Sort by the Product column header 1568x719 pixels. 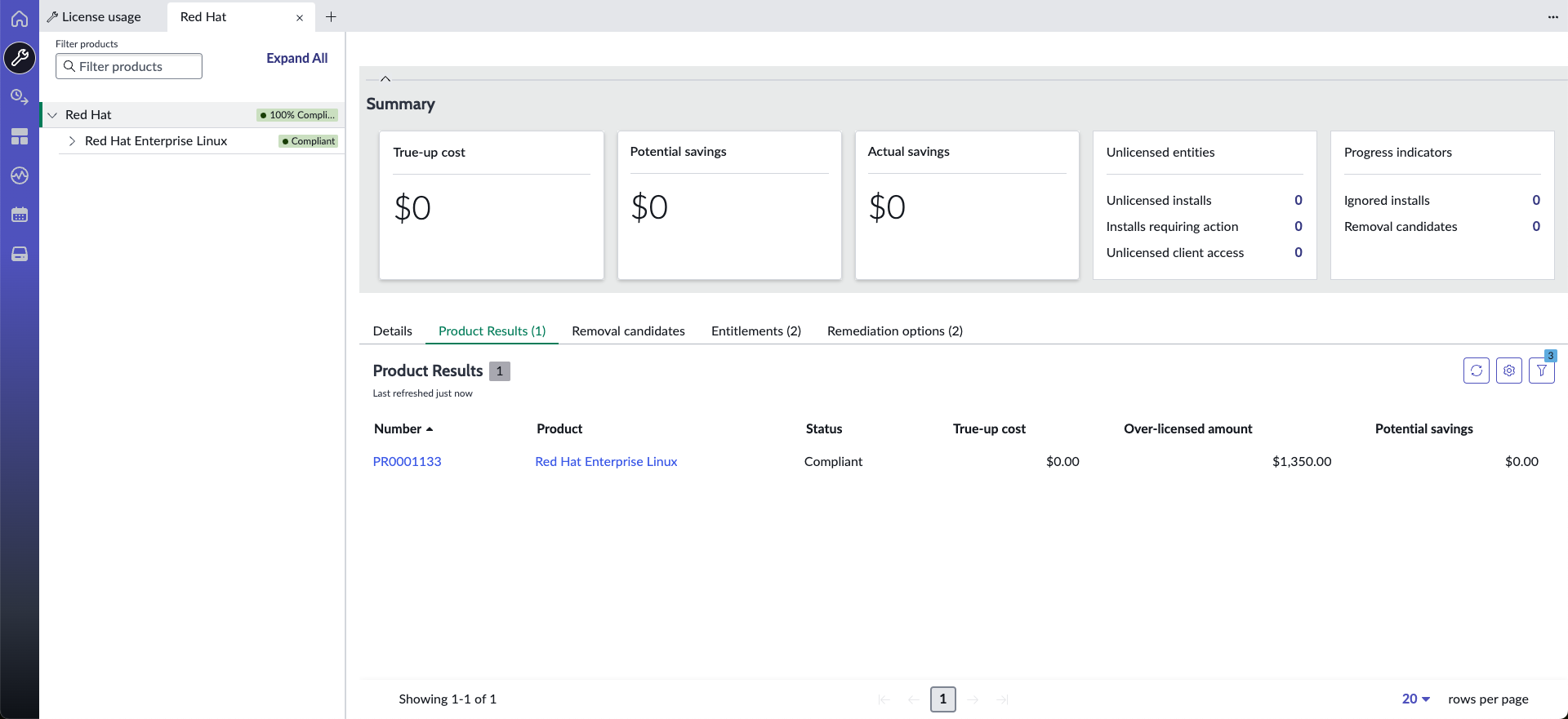[x=559, y=428]
